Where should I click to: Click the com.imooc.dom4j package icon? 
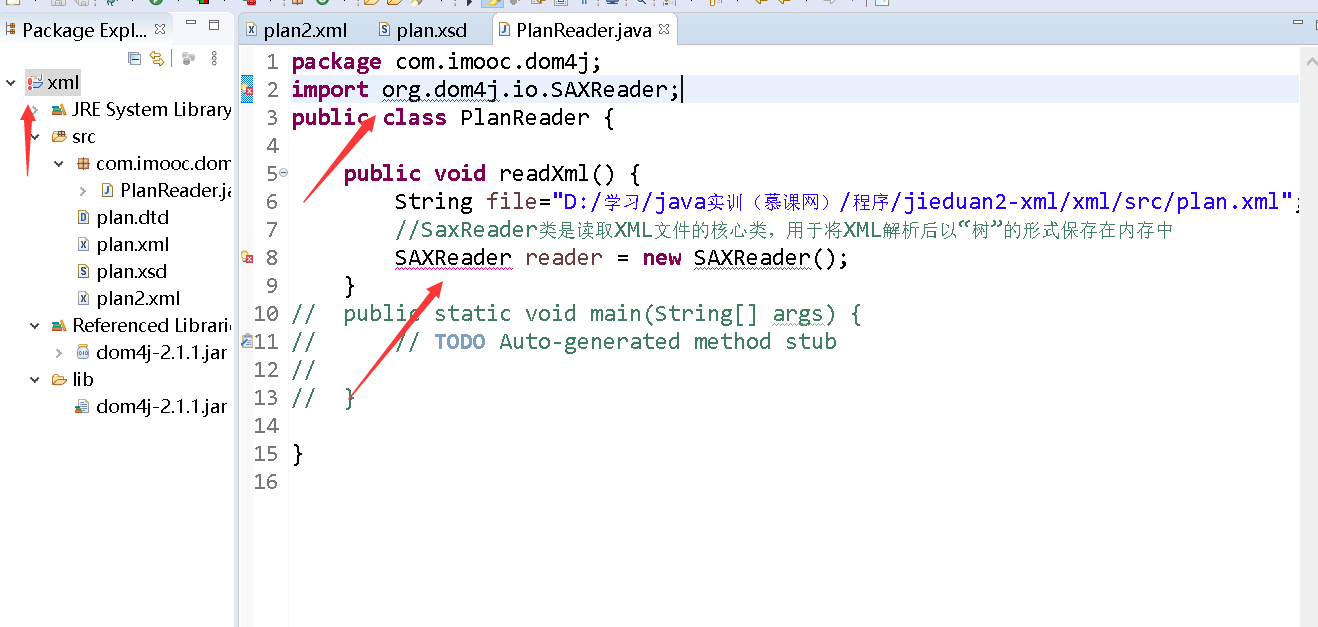click(x=83, y=164)
